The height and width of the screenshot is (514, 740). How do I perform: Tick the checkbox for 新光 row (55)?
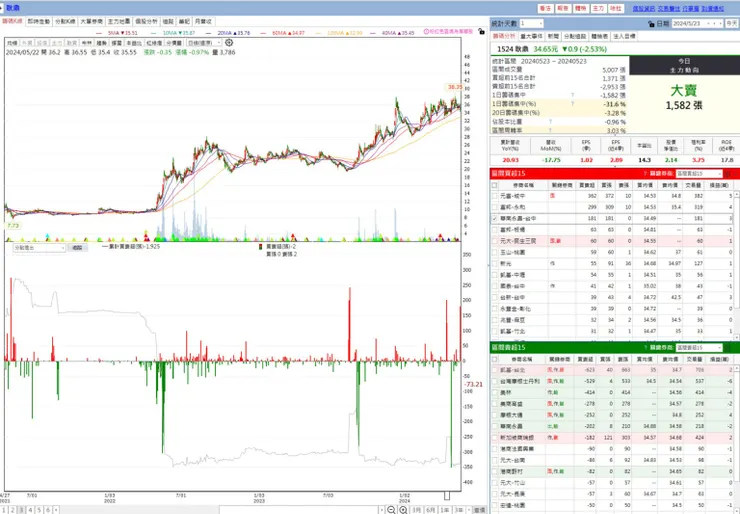click(495, 264)
